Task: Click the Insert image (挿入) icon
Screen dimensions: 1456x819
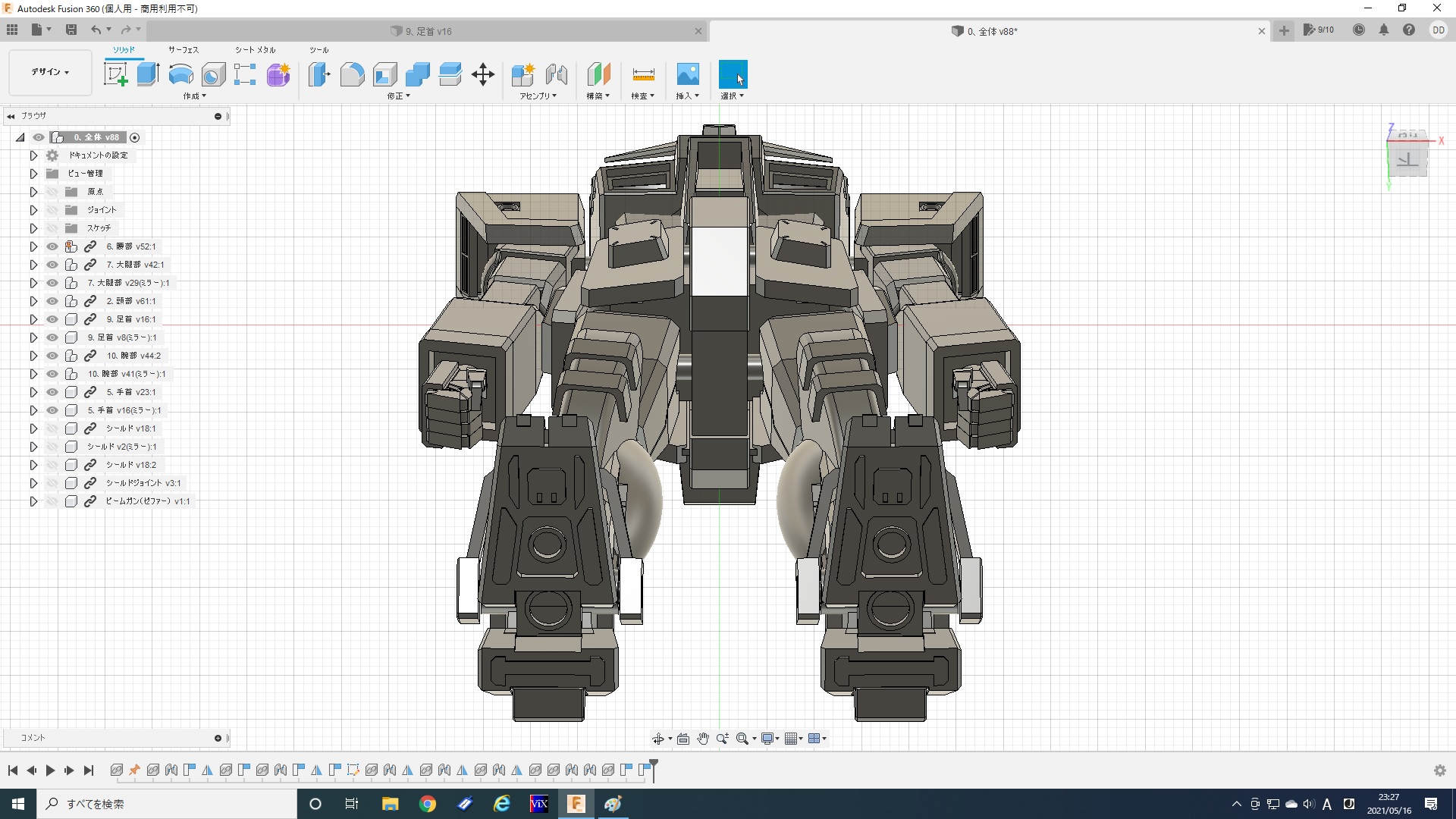Action: tap(687, 74)
